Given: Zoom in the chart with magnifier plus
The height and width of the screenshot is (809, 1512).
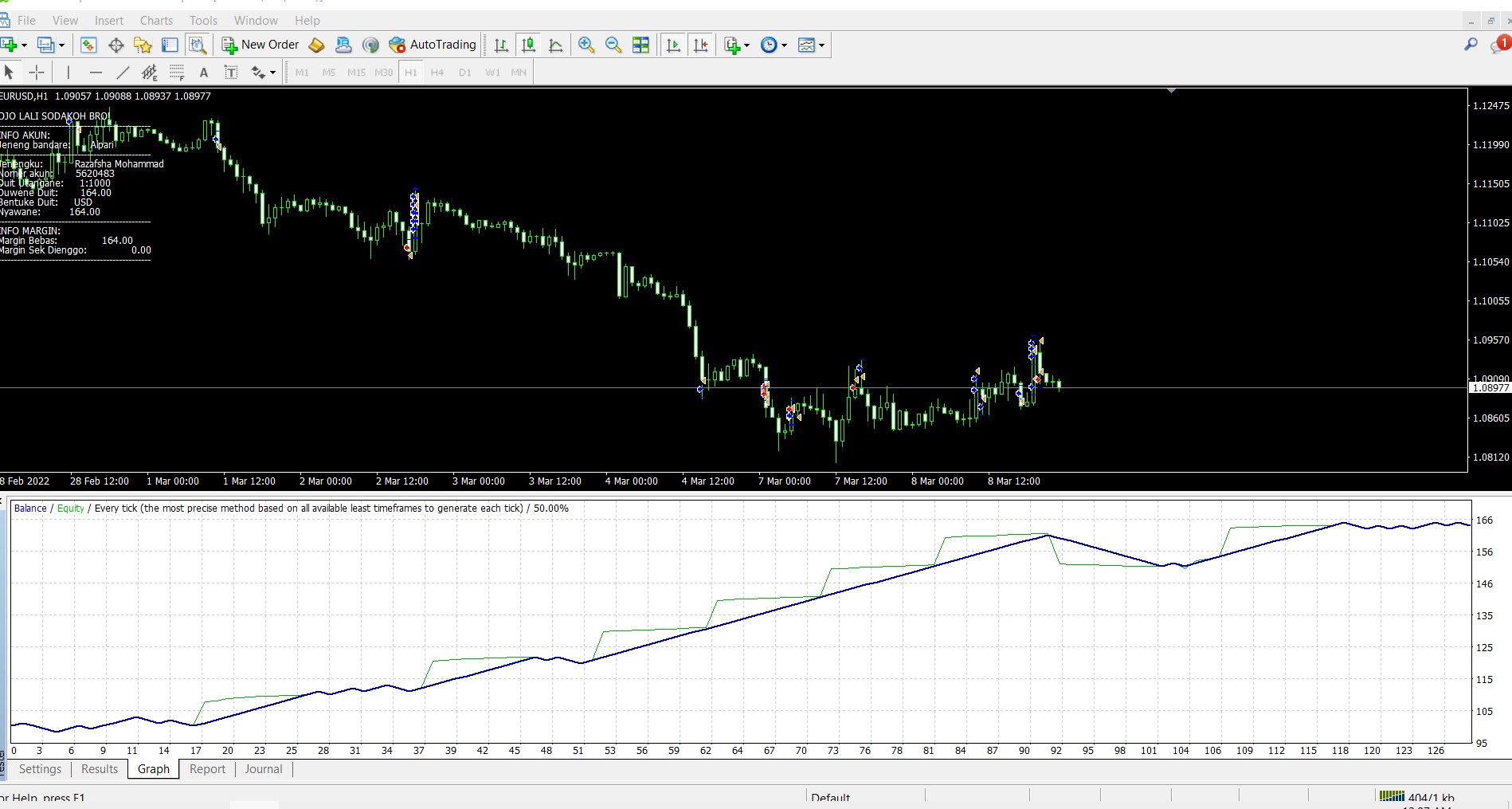Looking at the screenshot, I should (586, 45).
